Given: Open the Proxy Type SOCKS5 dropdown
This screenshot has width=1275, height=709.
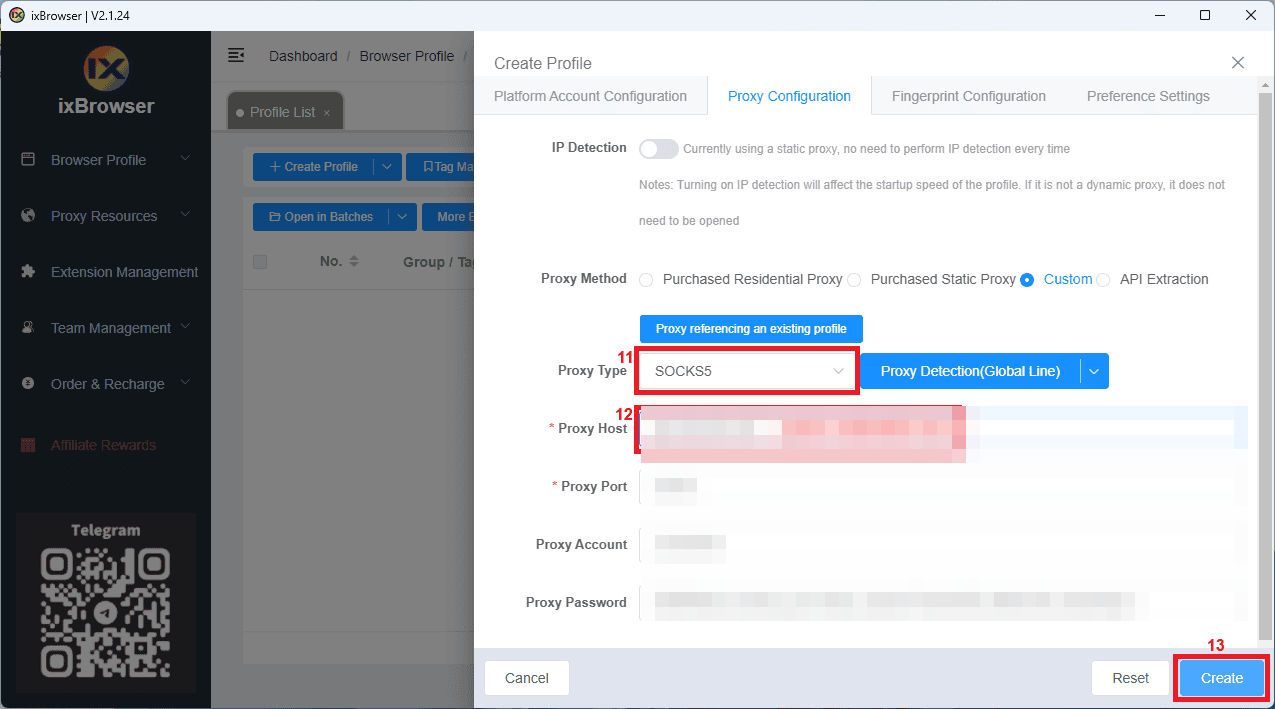Looking at the screenshot, I should point(748,371).
